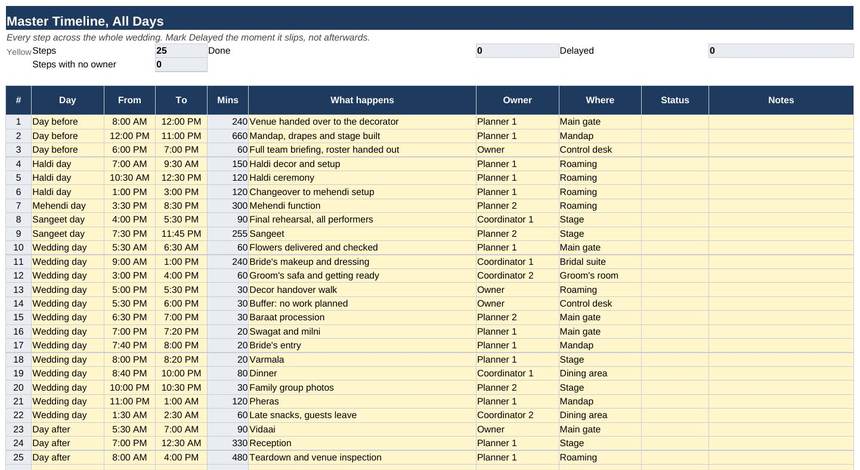
Task: Click 'Flowers delivered and checked' cell
Action: pos(362,247)
